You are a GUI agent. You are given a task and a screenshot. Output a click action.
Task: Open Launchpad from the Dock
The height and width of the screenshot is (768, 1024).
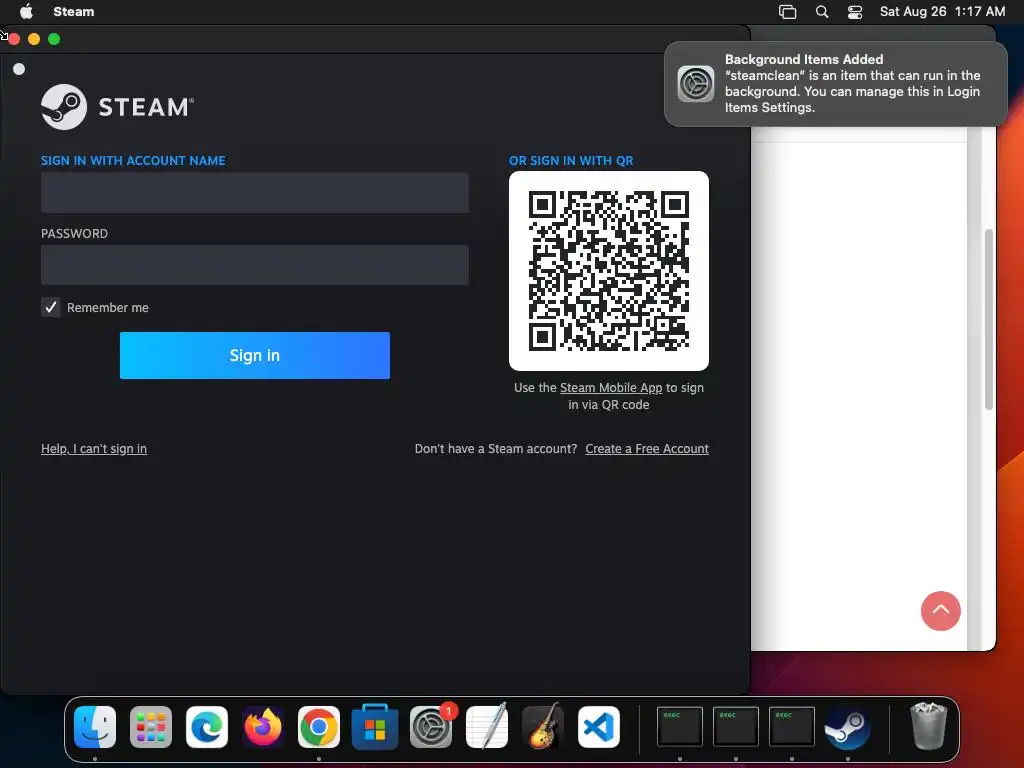[151, 727]
